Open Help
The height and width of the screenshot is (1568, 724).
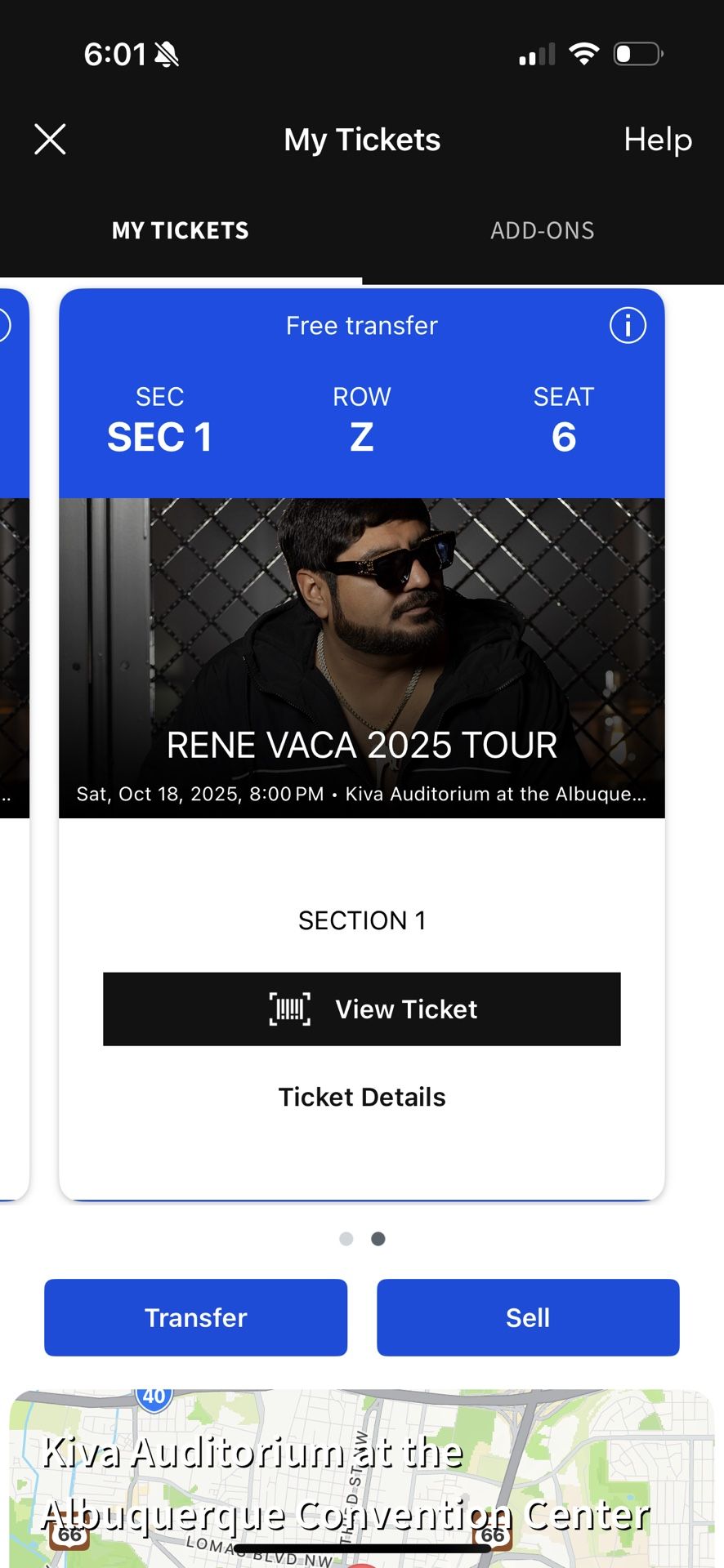coord(658,140)
